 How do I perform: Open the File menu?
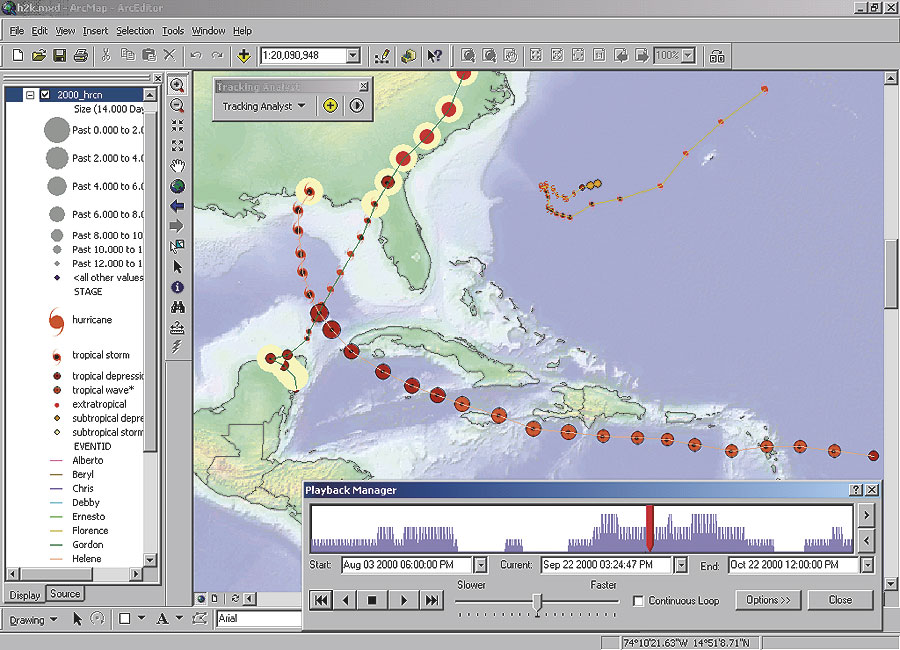17,31
